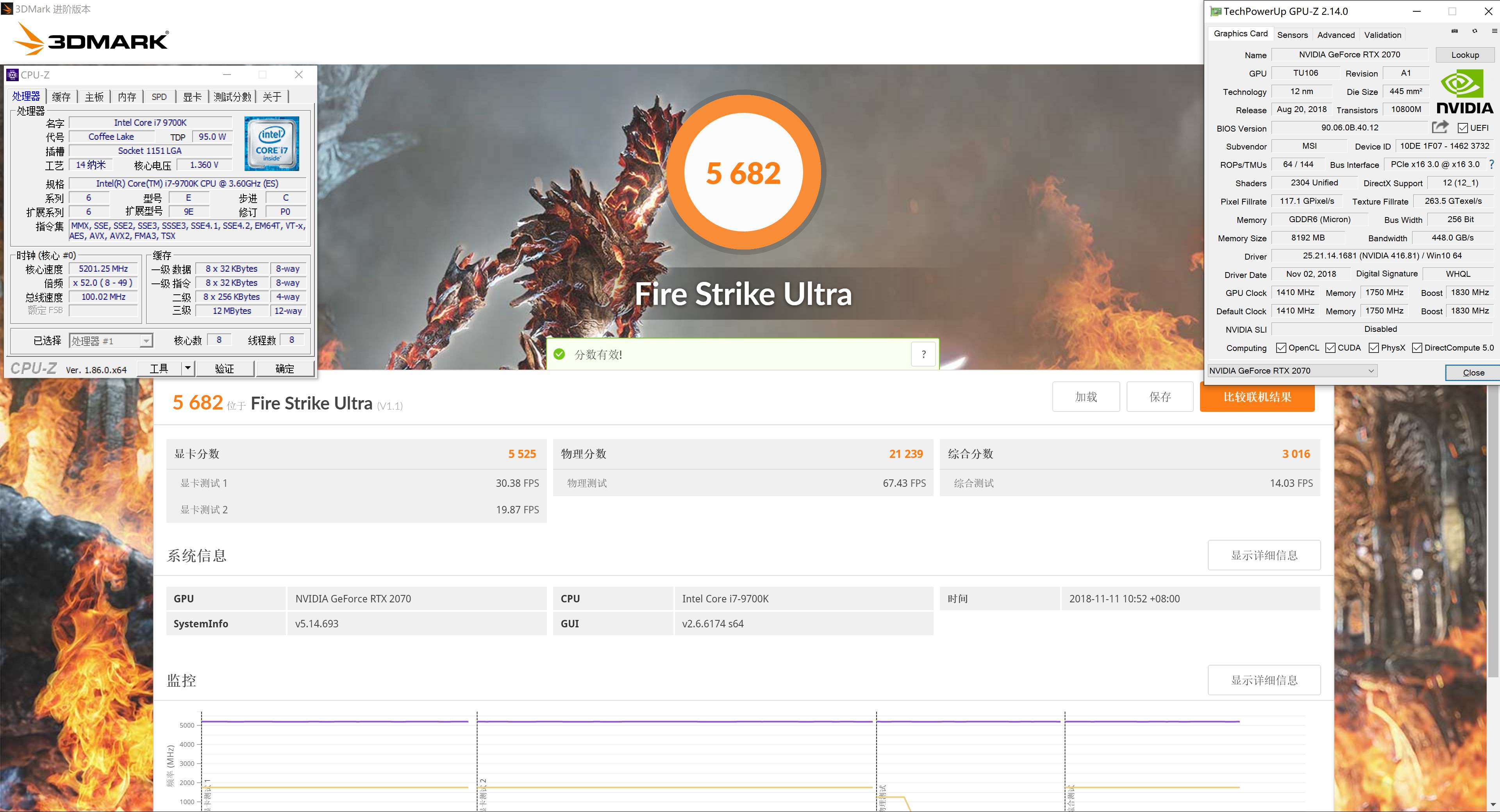This screenshot has height=812, width=1500.
Task: Click score validity help question button
Action: coord(923,354)
